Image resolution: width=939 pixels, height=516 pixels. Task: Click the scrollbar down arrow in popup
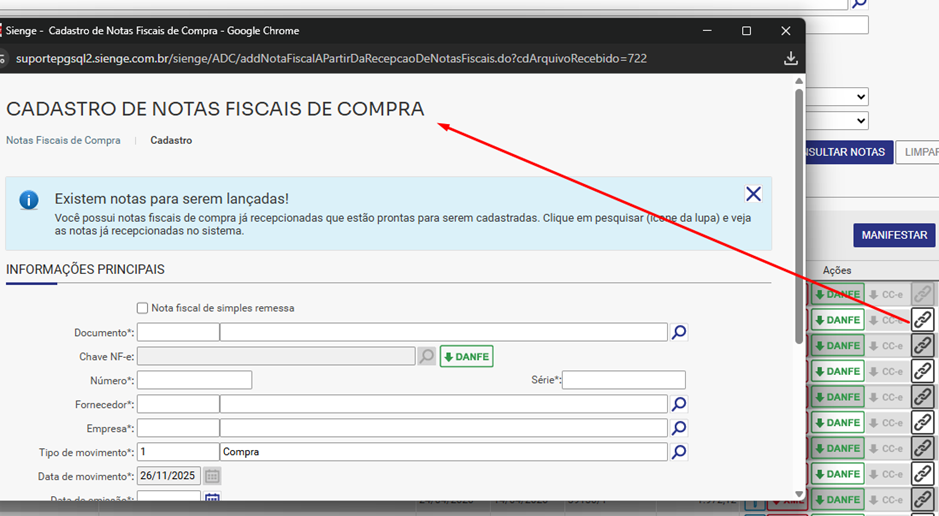click(798, 492)
